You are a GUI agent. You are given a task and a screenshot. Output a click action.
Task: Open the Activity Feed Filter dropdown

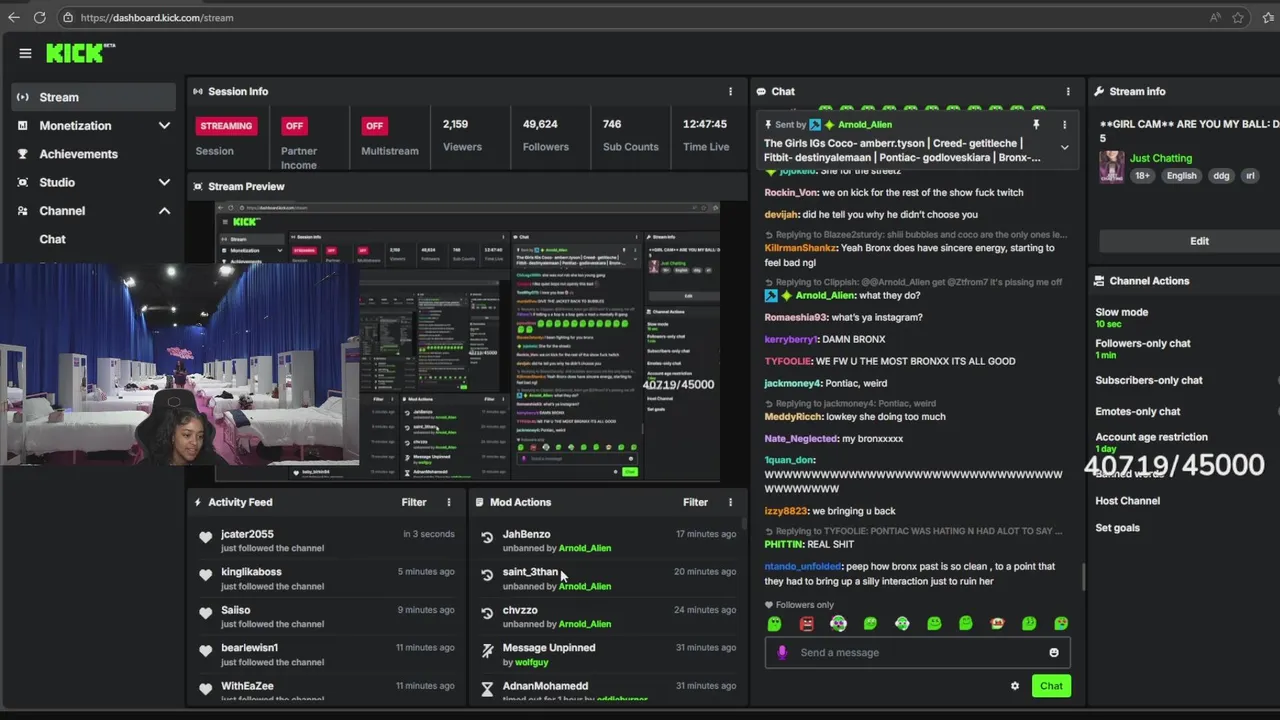(414, 502)
